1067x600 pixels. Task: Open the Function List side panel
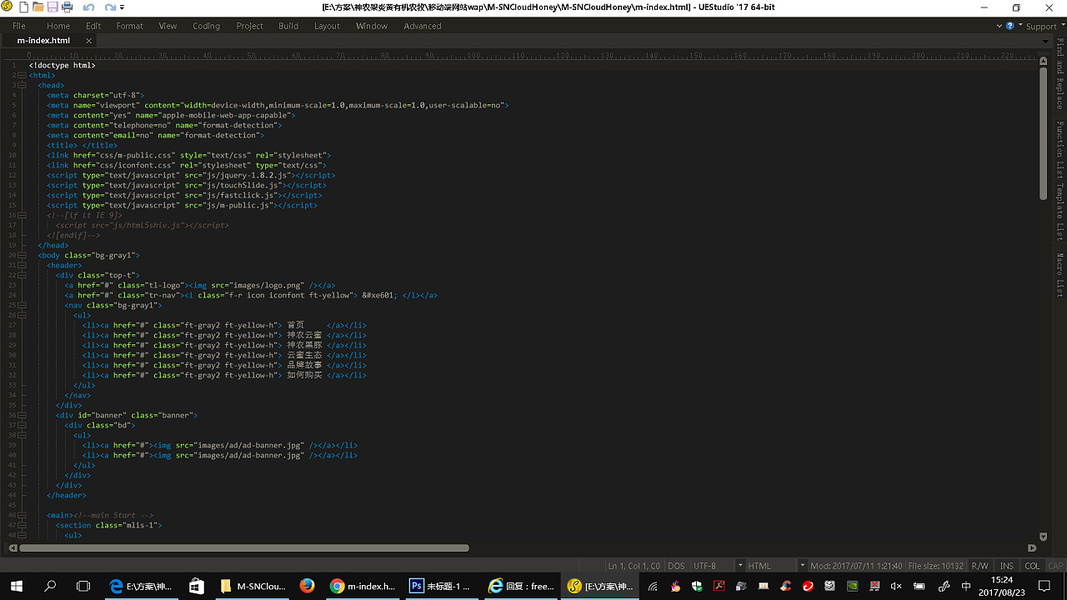click(x=1060, y=150)
